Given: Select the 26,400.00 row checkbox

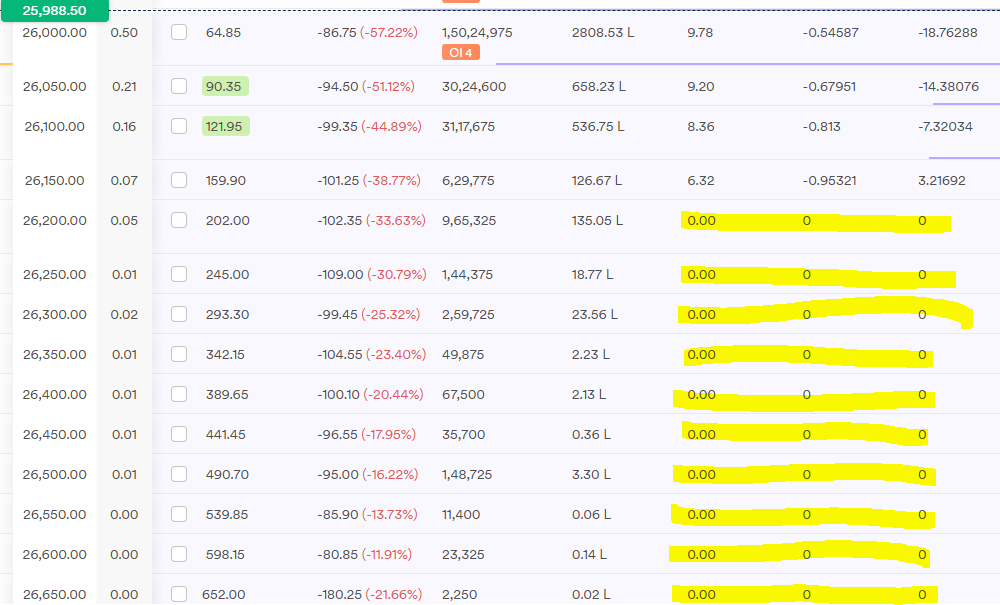Looking at the screenshot, I should point(179,394).
